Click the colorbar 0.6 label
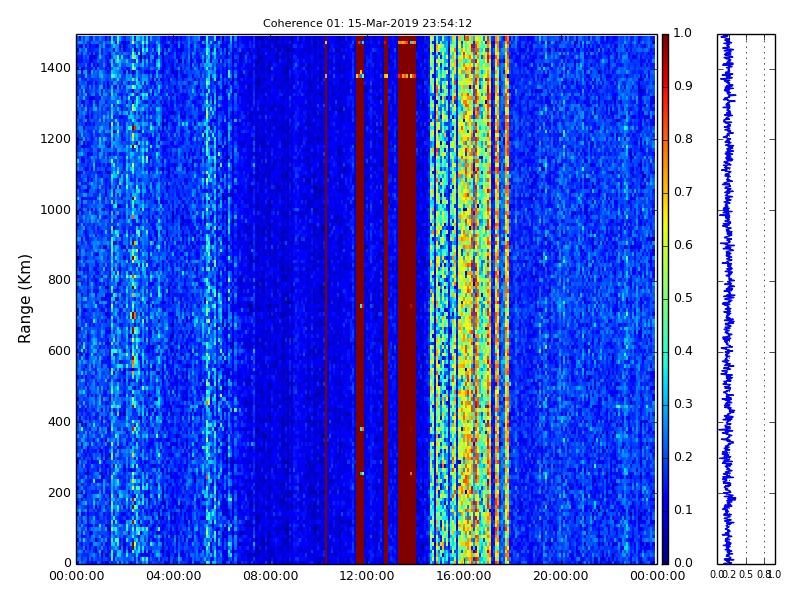The height and width of the screenshot is (600, 800). click(x=683, y=245)
